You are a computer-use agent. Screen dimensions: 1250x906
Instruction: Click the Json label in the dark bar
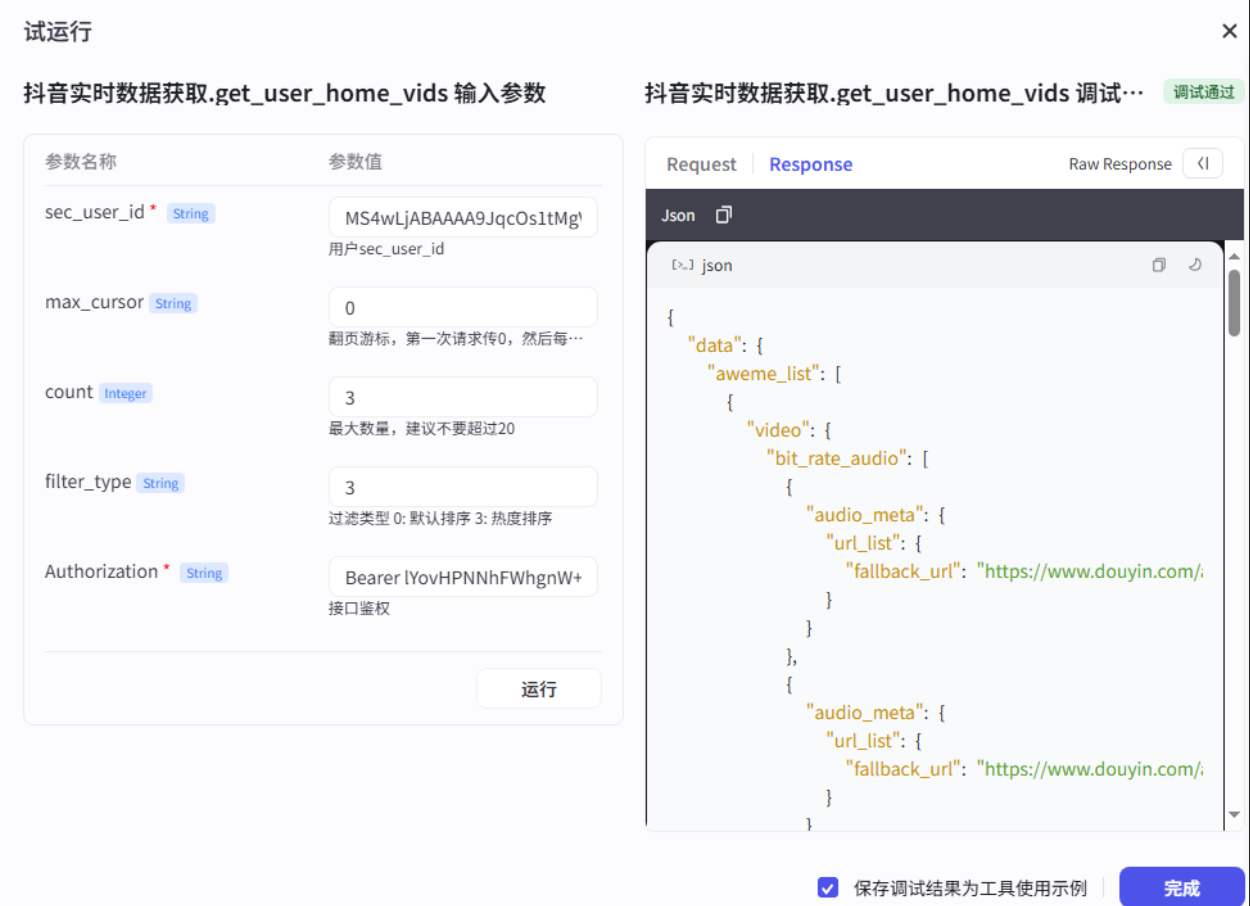tap(678, 215)
